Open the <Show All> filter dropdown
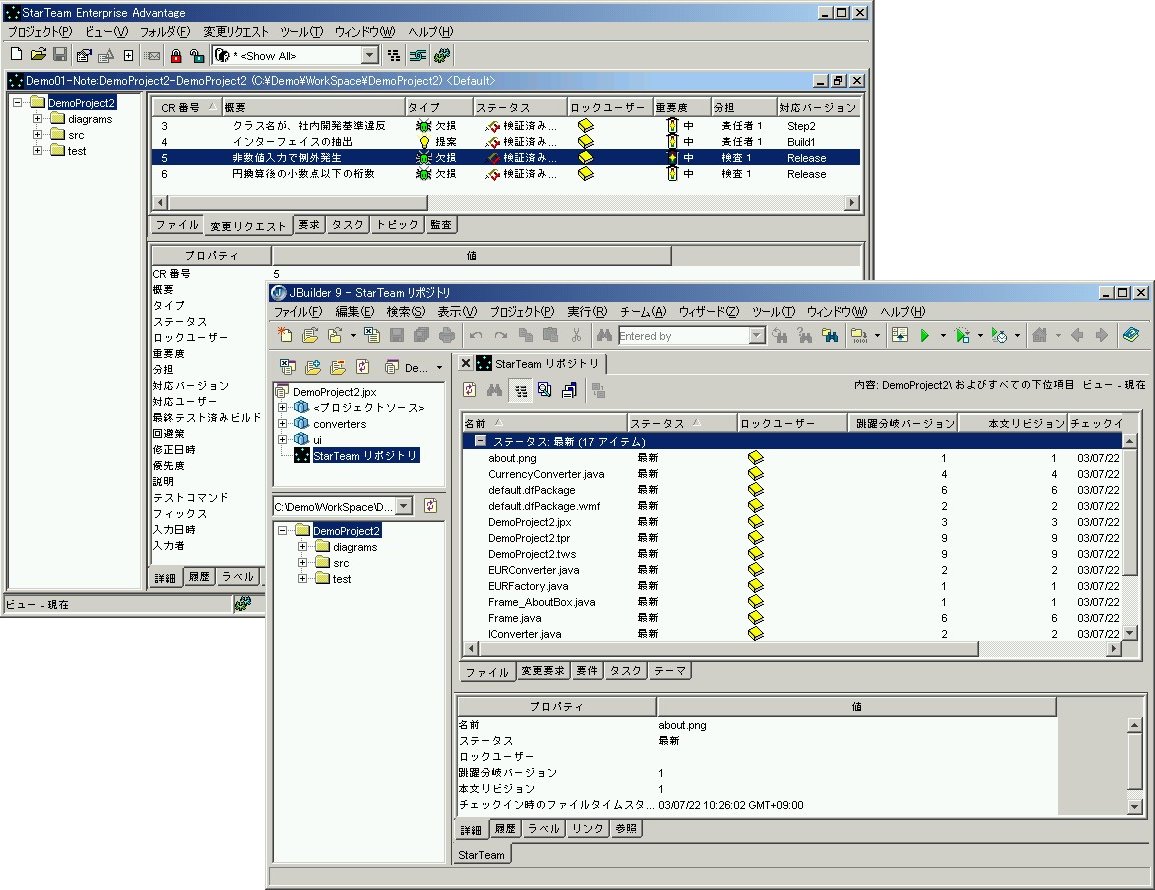 370,55
